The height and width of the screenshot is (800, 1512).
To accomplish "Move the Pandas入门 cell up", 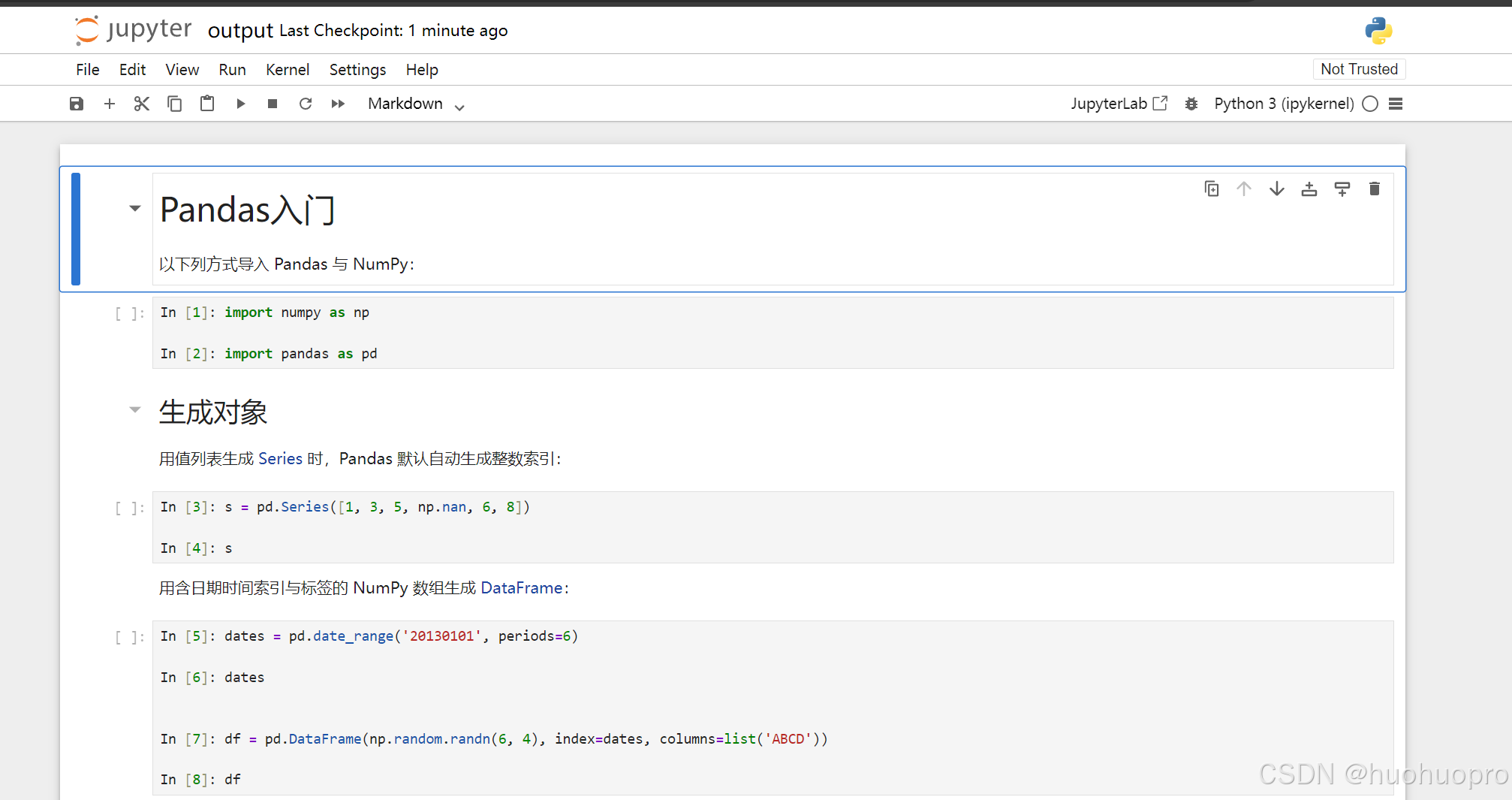I will click(1244, 189).
